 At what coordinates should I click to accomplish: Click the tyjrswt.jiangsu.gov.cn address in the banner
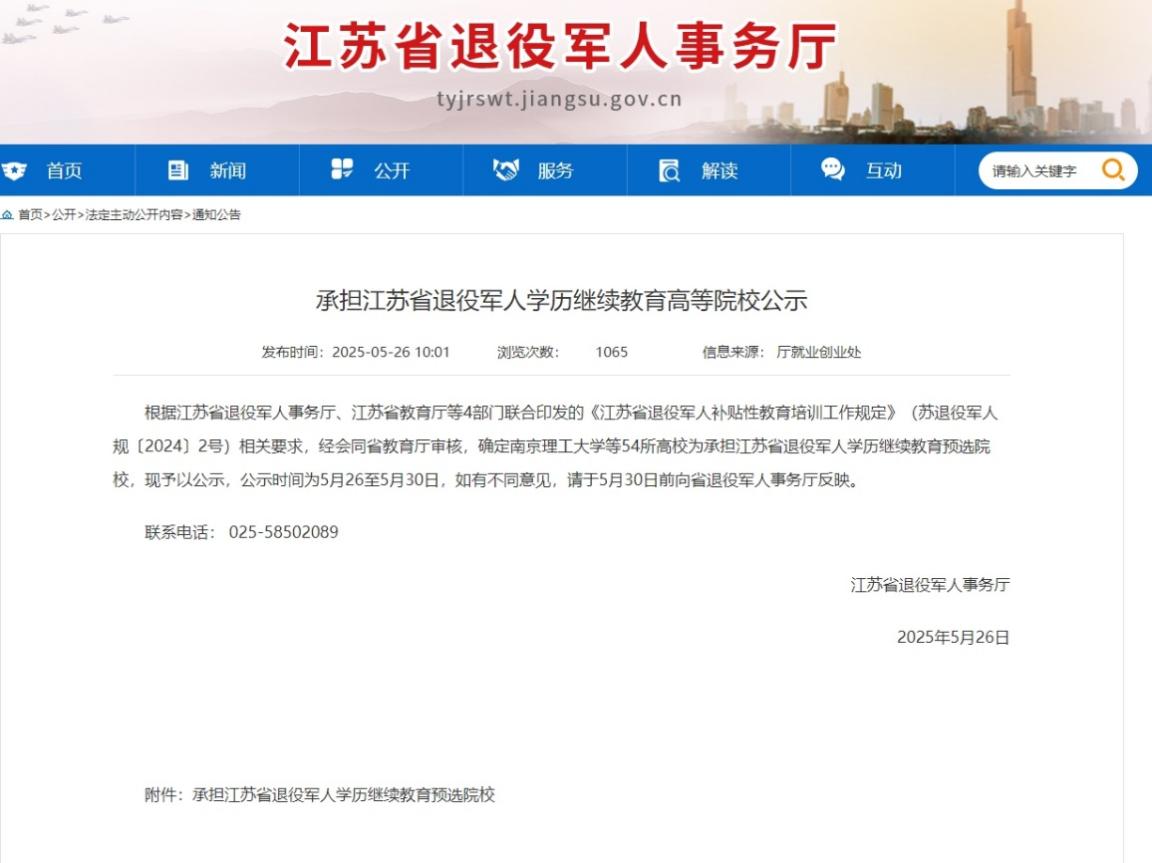pyautogui.click(x=559, y=99)
